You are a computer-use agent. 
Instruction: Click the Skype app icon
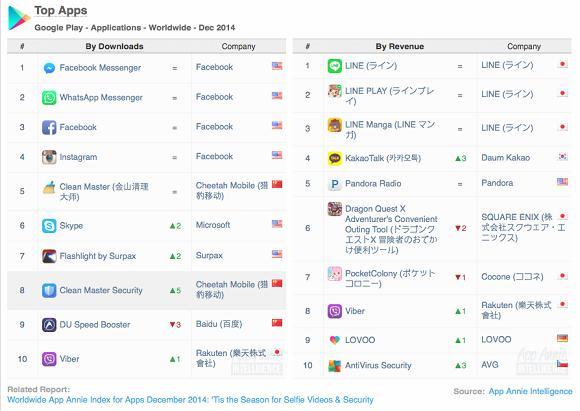coord(49,226)
